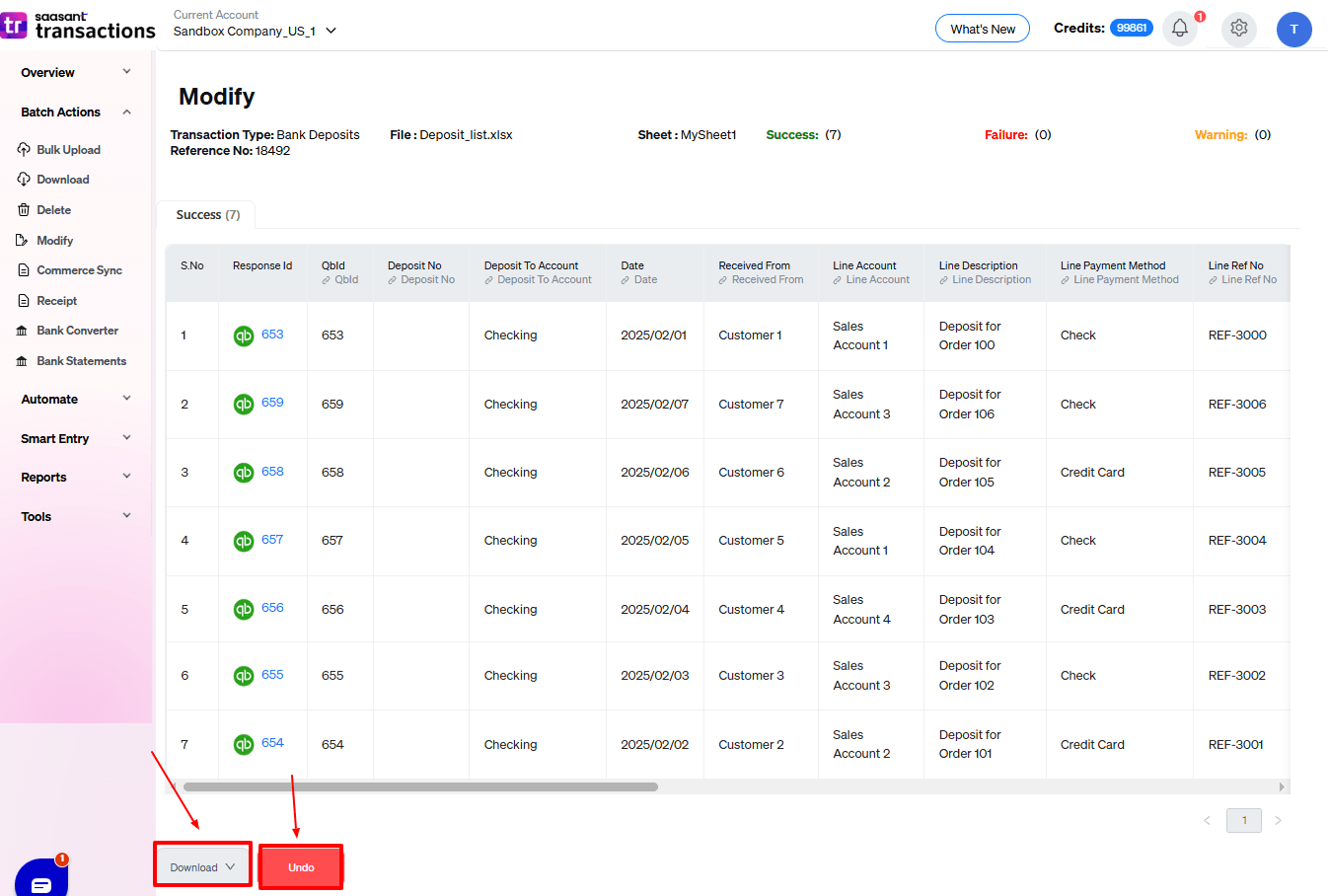1328x896 pixels.
Task: Open Response Id link 659
Action: click(x=272, y=403)
